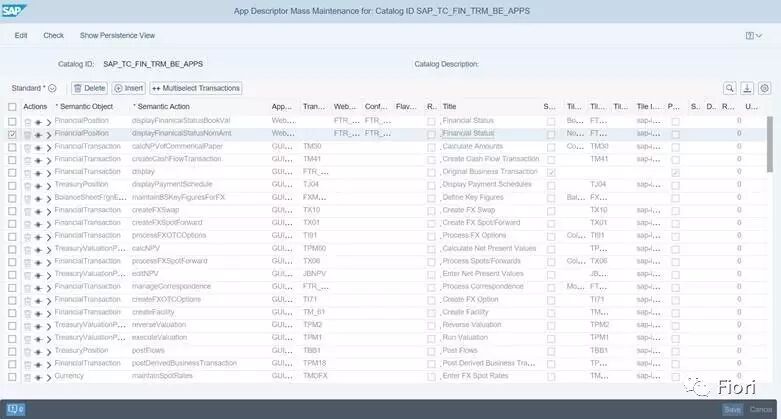Uncheck the displayFinancialStatusNomAmt row checkbox
This screenshot has height=419, width=781.
pyautogui.click(x=12, y=135)
